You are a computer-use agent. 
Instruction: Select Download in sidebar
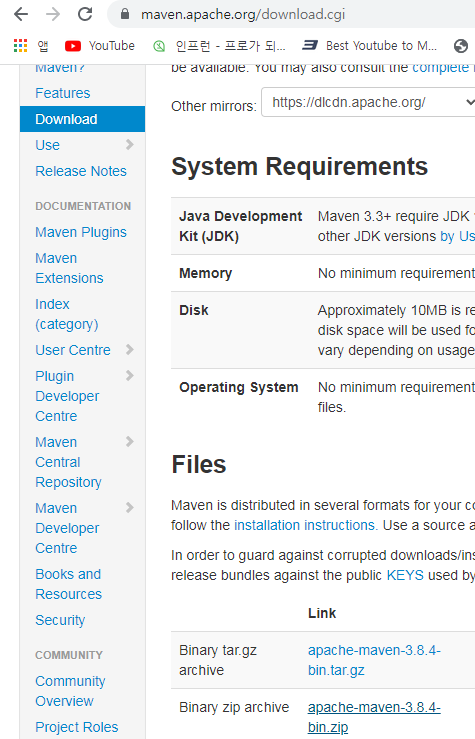click(x=82, y=119)
